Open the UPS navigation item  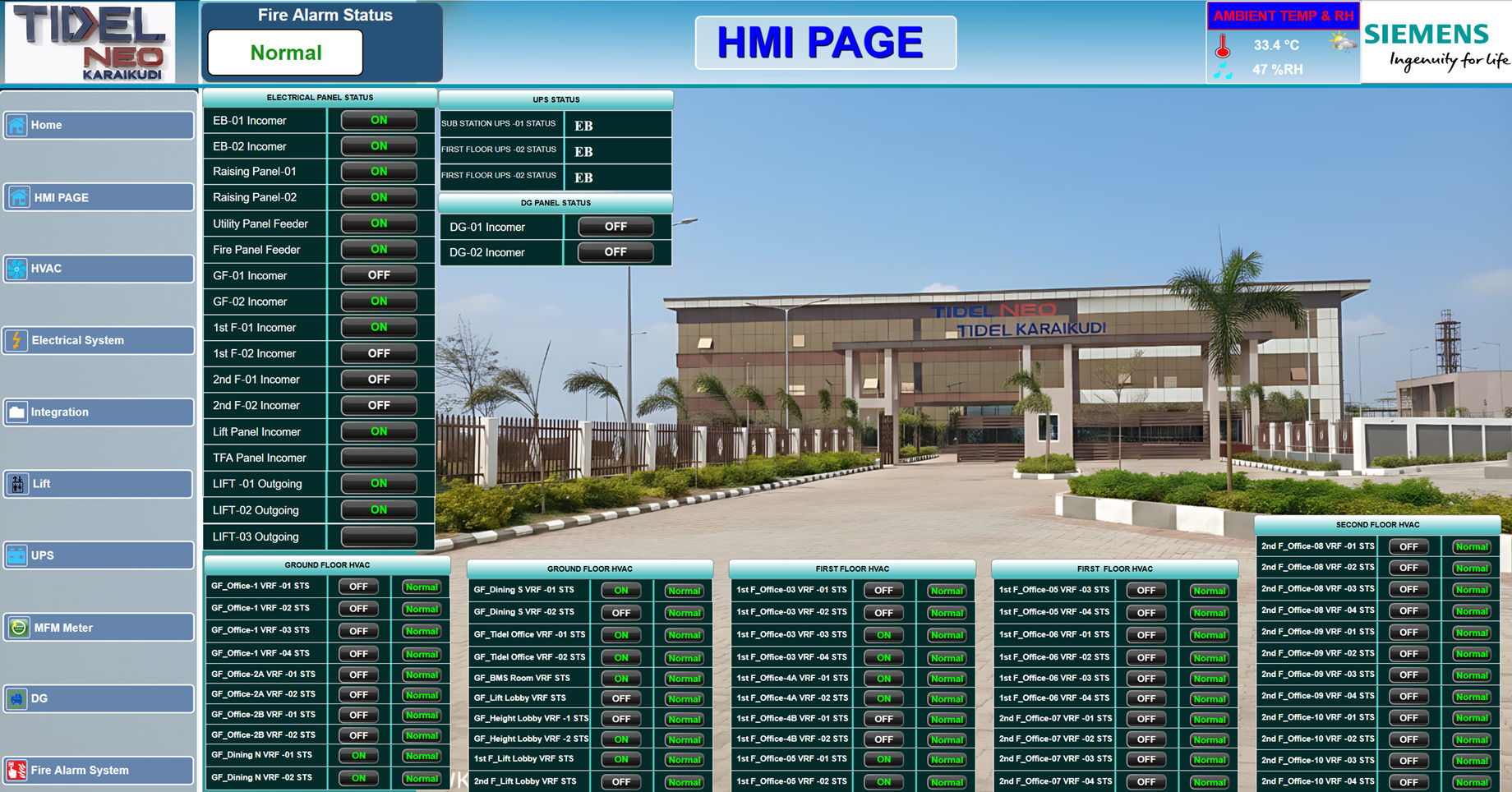(x=99, y=556)
